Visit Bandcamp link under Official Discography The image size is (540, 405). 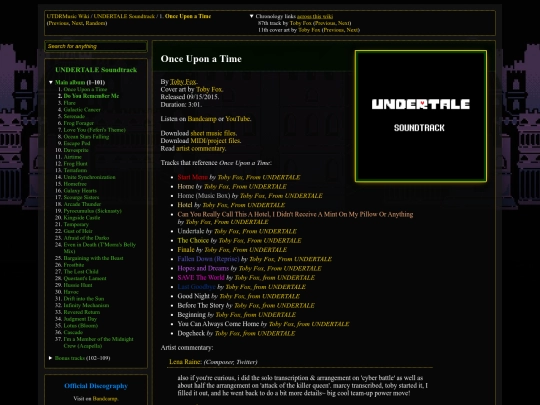pos(105,399)
